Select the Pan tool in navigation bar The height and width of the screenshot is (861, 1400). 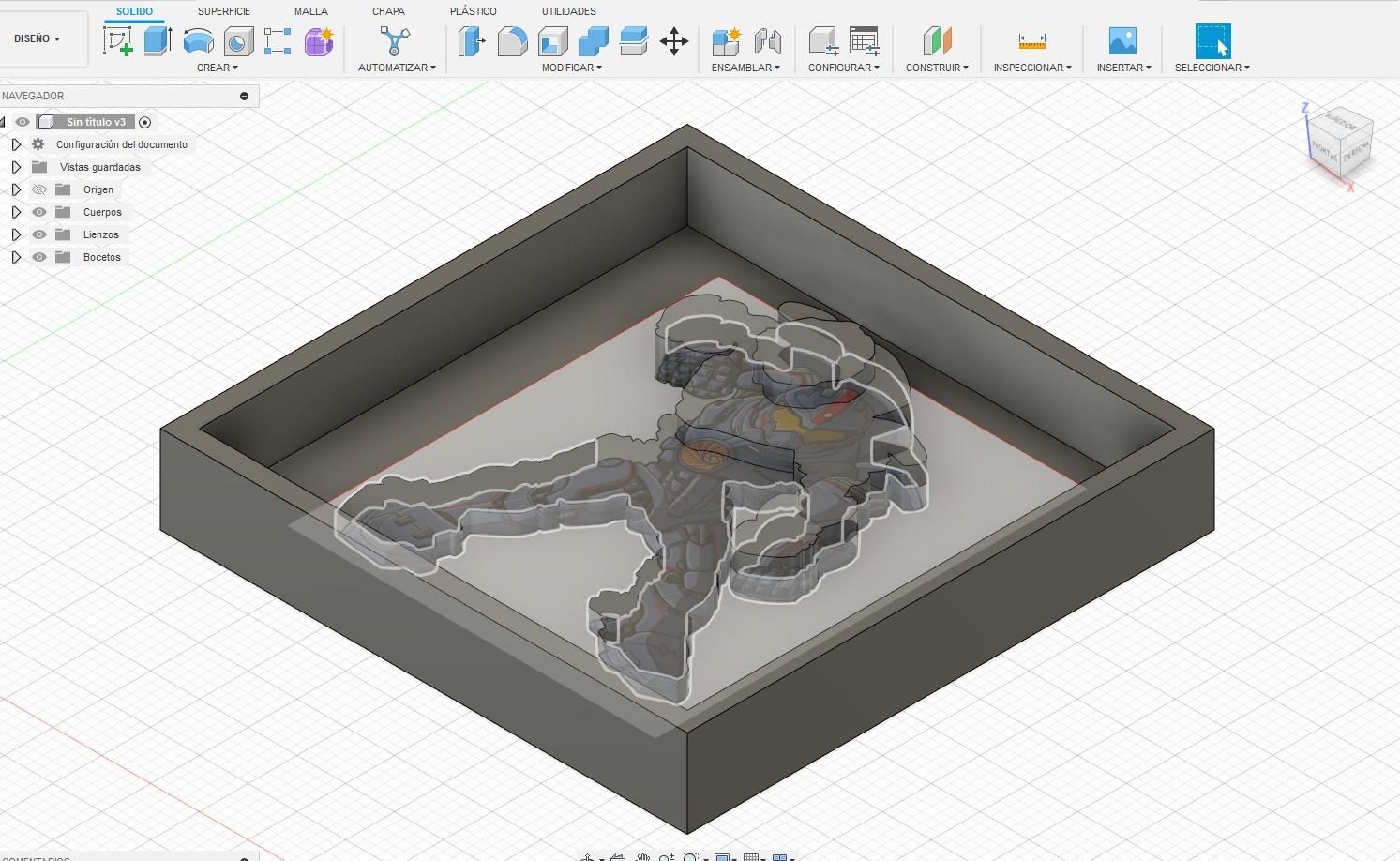coord(643,856)
